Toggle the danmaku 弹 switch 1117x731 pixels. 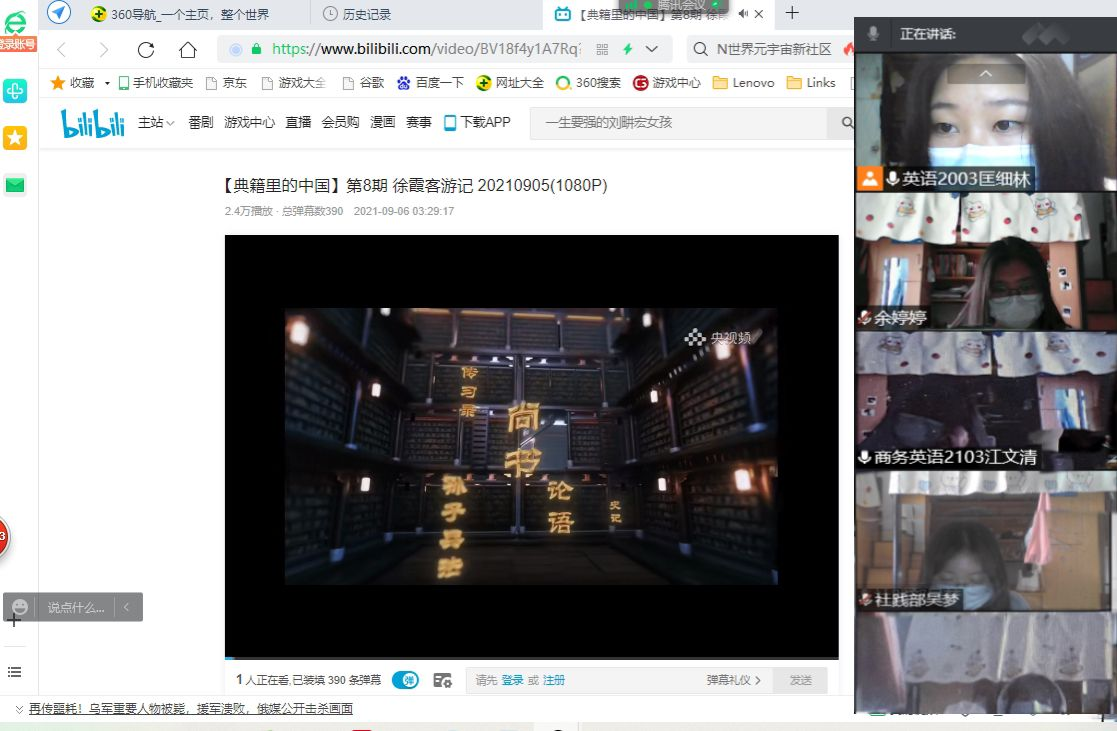[405, 680]
